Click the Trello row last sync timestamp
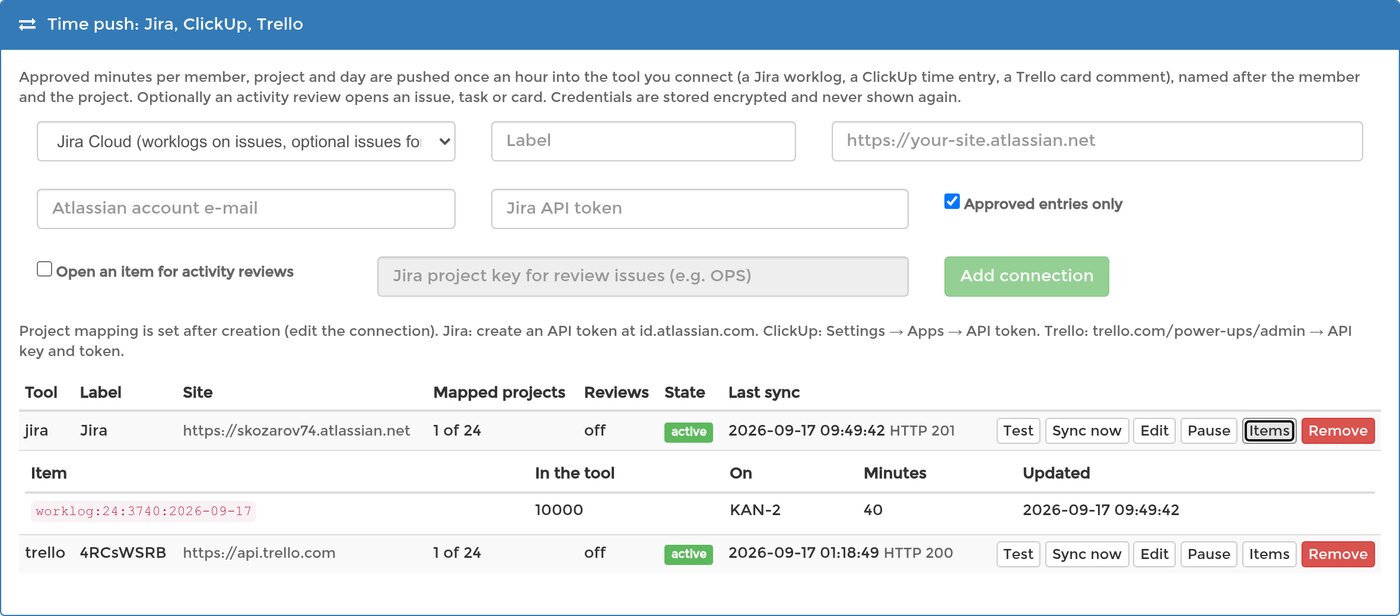The image size is (1400, 616). (x=804, y=553)
